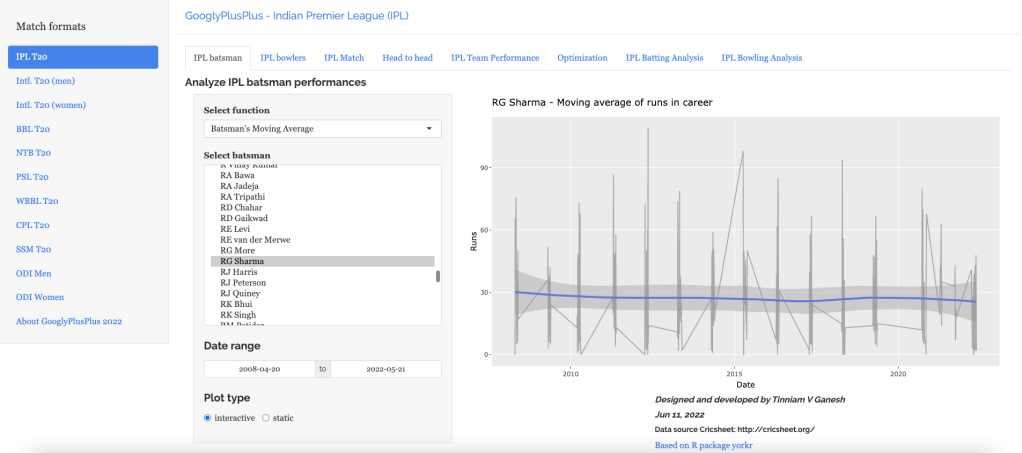Go to the Head to head tab
The height and width of the screenshot is (453, 1022).
pos(407,58)
